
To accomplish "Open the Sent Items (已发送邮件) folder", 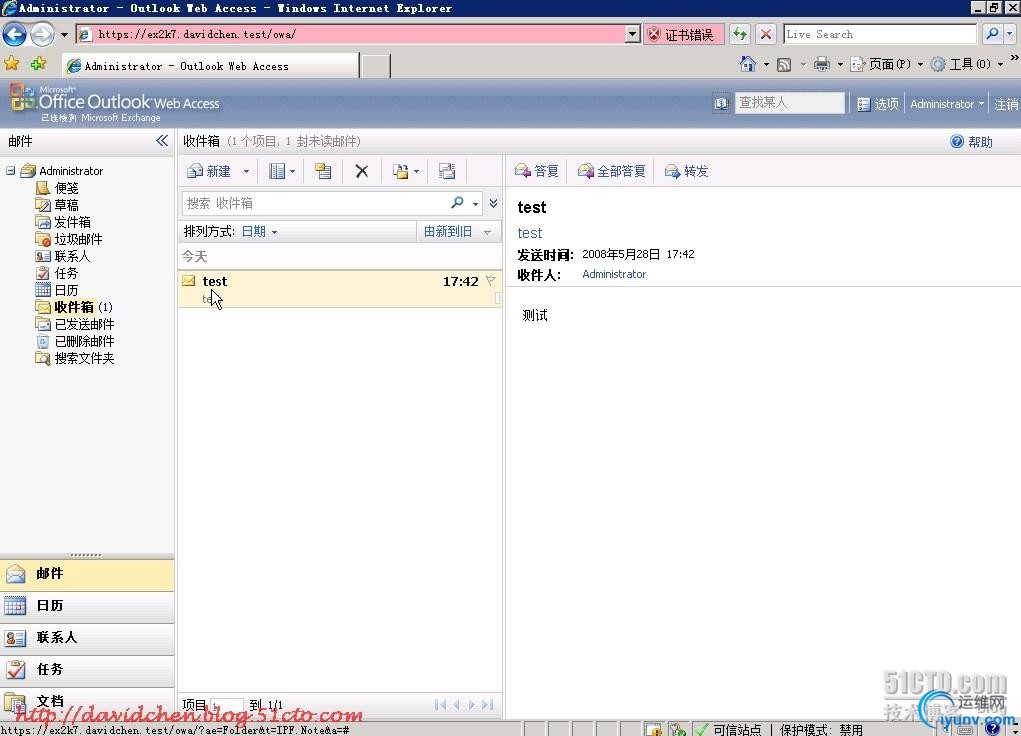I will (75, 324).
